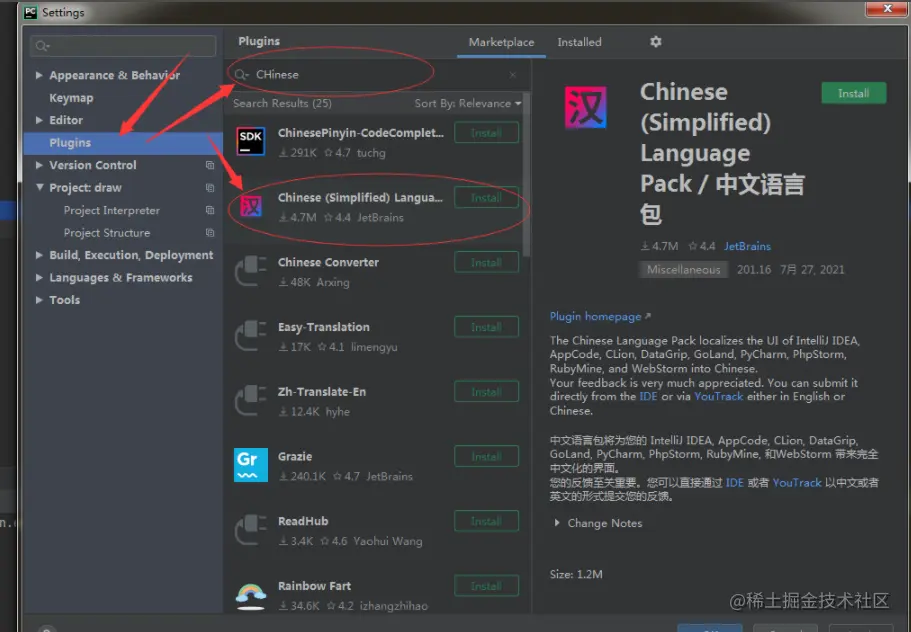Screen dimensions: 911x632
Task: Click the Miscellaneous category tag
Action: click(x=683, y=270)
